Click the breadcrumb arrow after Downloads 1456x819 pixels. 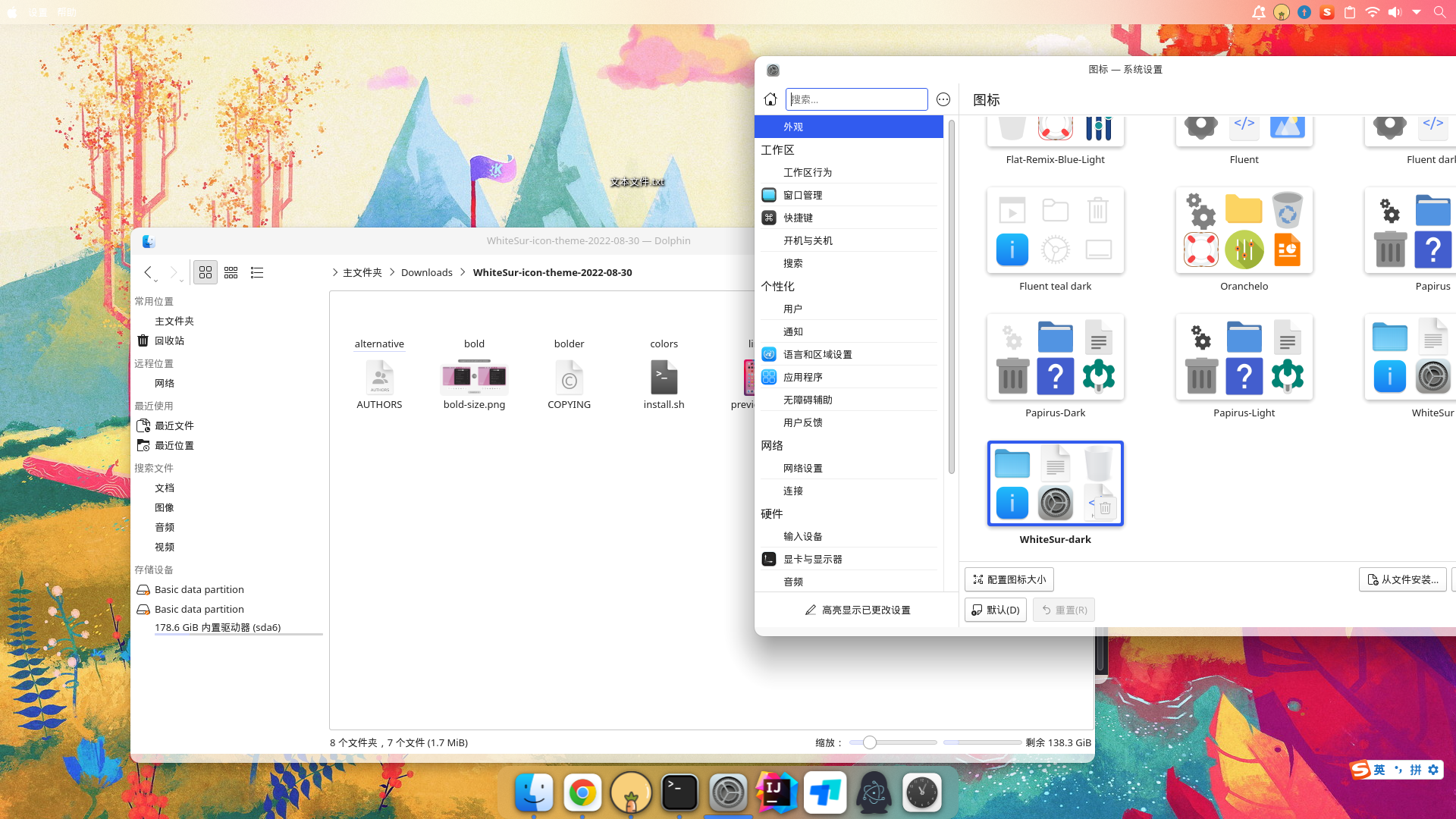point(462,272)
